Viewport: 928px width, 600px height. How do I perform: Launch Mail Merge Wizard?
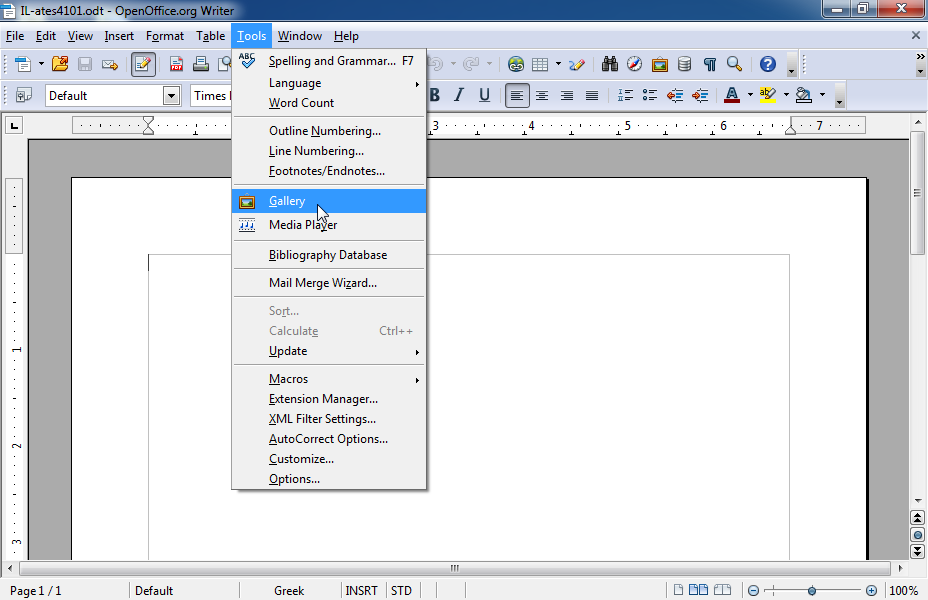point(329,283)
